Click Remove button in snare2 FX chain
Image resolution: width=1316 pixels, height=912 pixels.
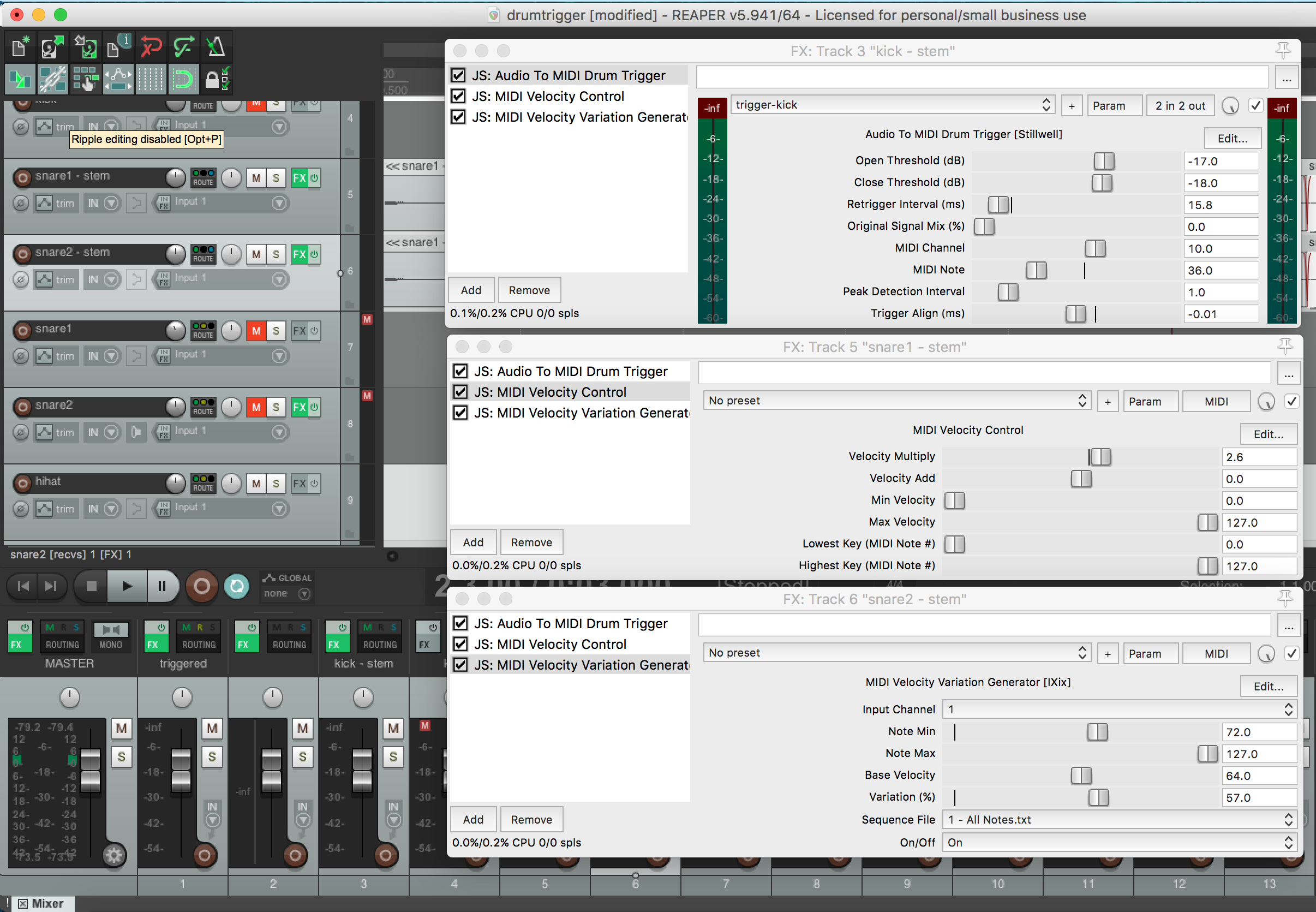coord(529,819)
